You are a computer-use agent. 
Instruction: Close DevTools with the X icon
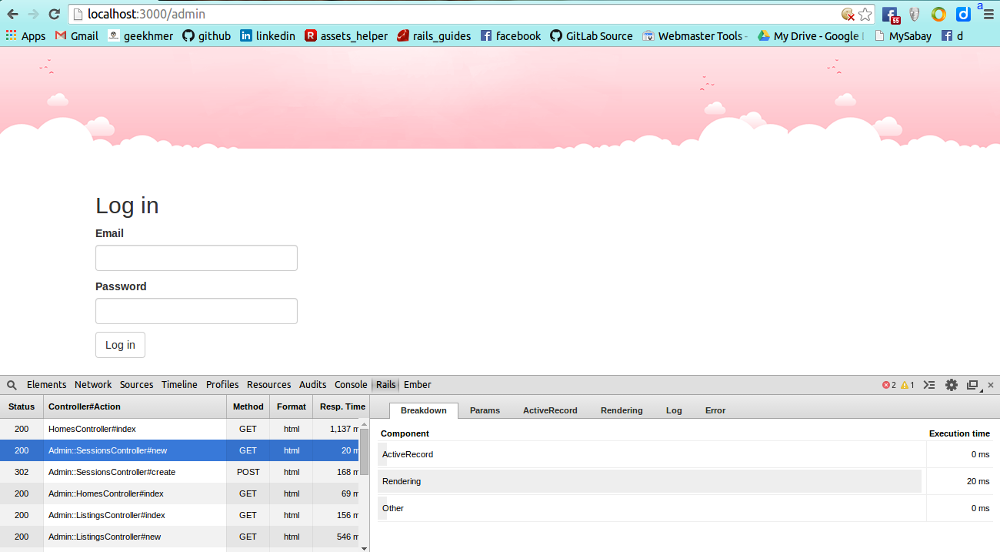(x=990, y=385)
